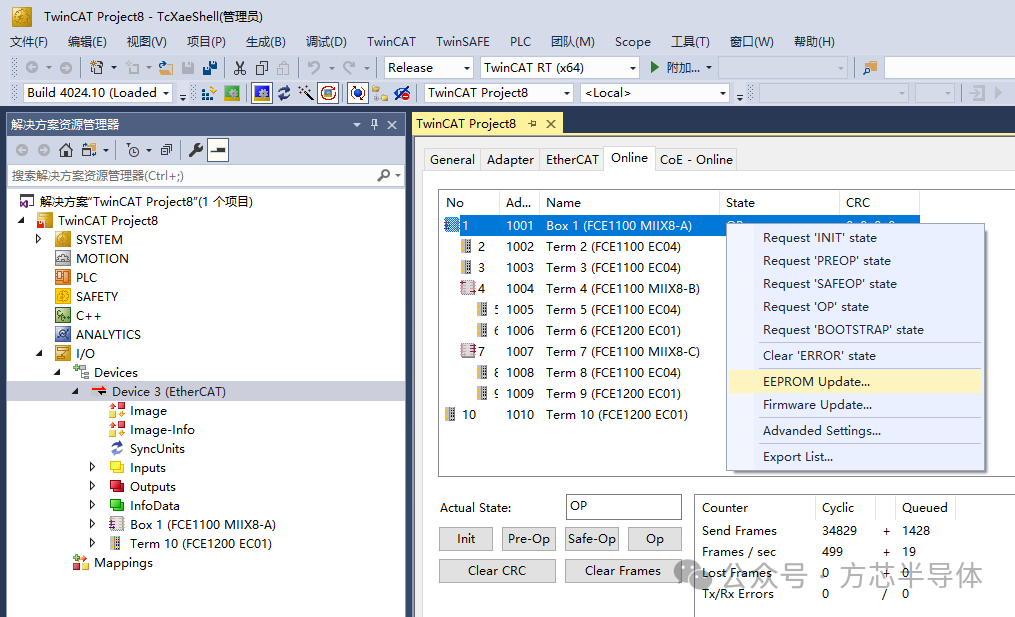Click the Reload Devices arrows icon
Viewport: 1015px width, 617px height.
coord(284,93)
